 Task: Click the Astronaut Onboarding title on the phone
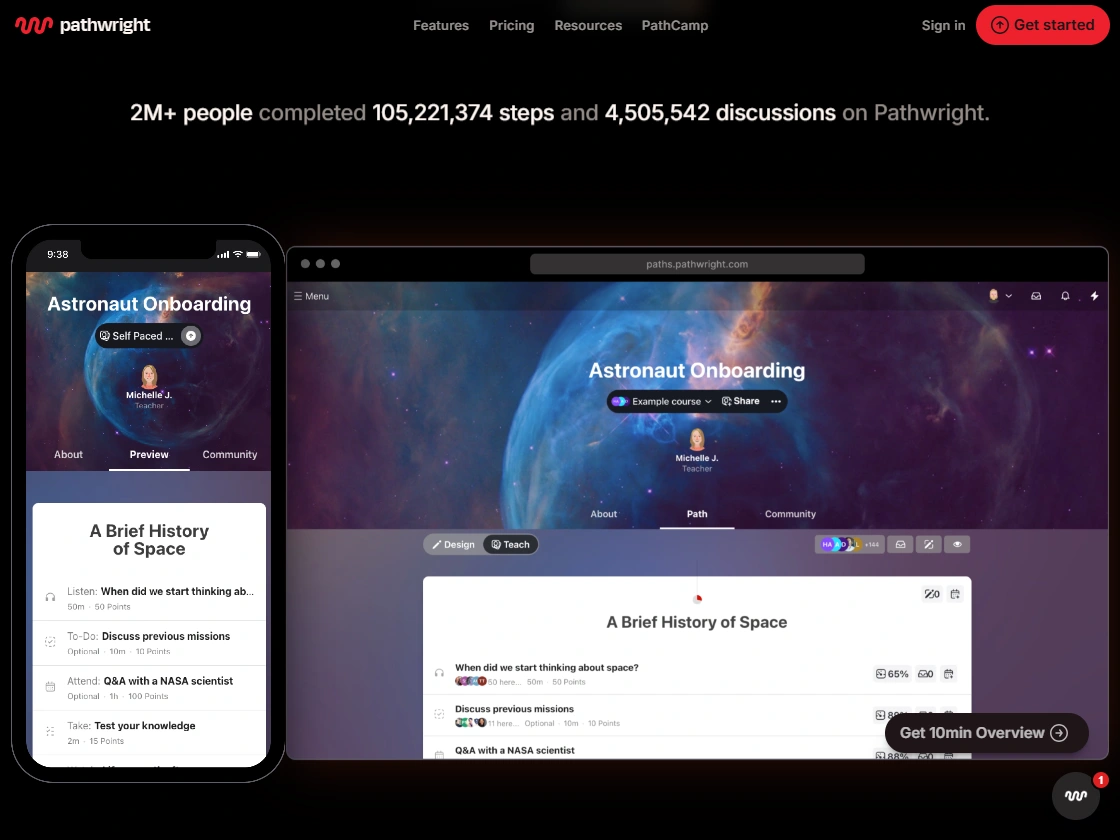pos(149,304)
